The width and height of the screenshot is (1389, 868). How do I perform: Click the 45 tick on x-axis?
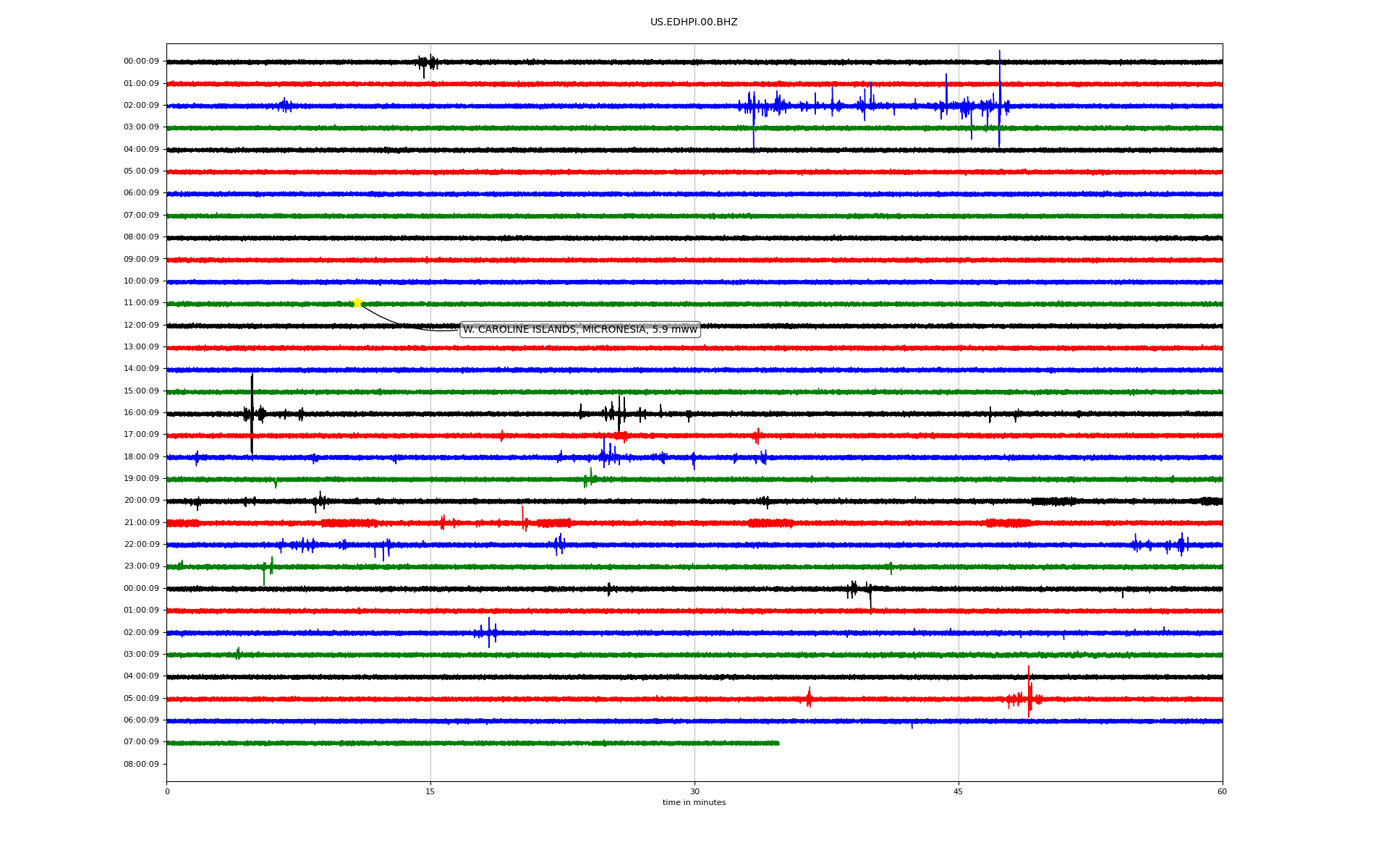pos(959,792)
